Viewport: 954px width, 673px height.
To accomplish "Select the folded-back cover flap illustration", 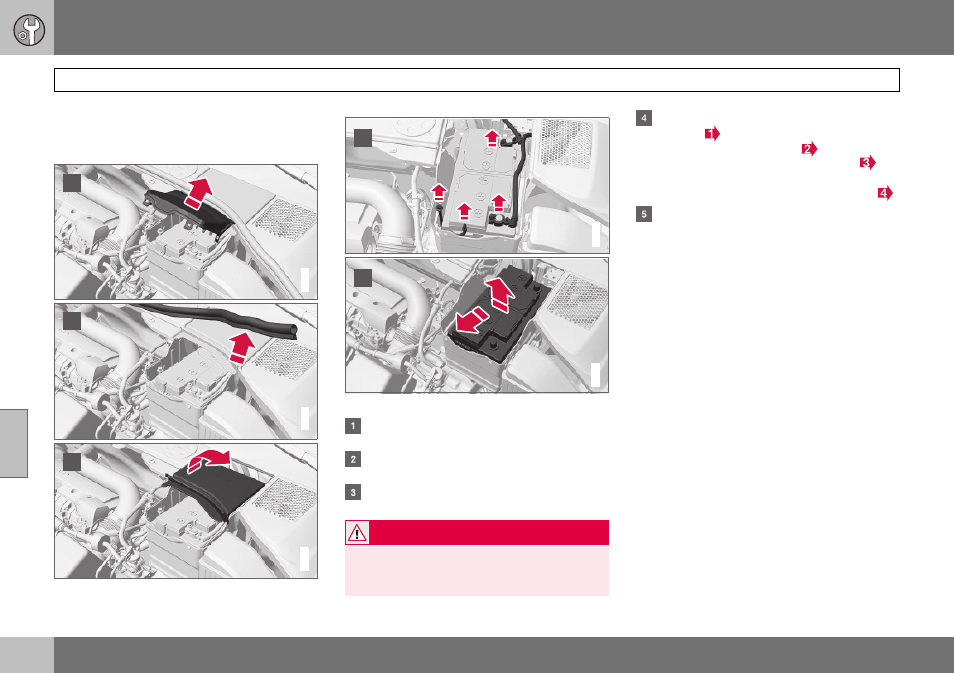I will (x=186, y=511).
